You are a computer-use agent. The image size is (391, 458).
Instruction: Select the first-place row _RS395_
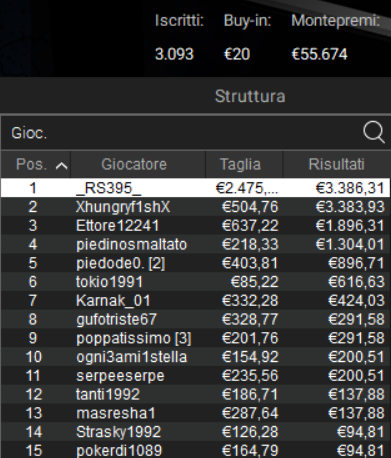coord(195,188)
